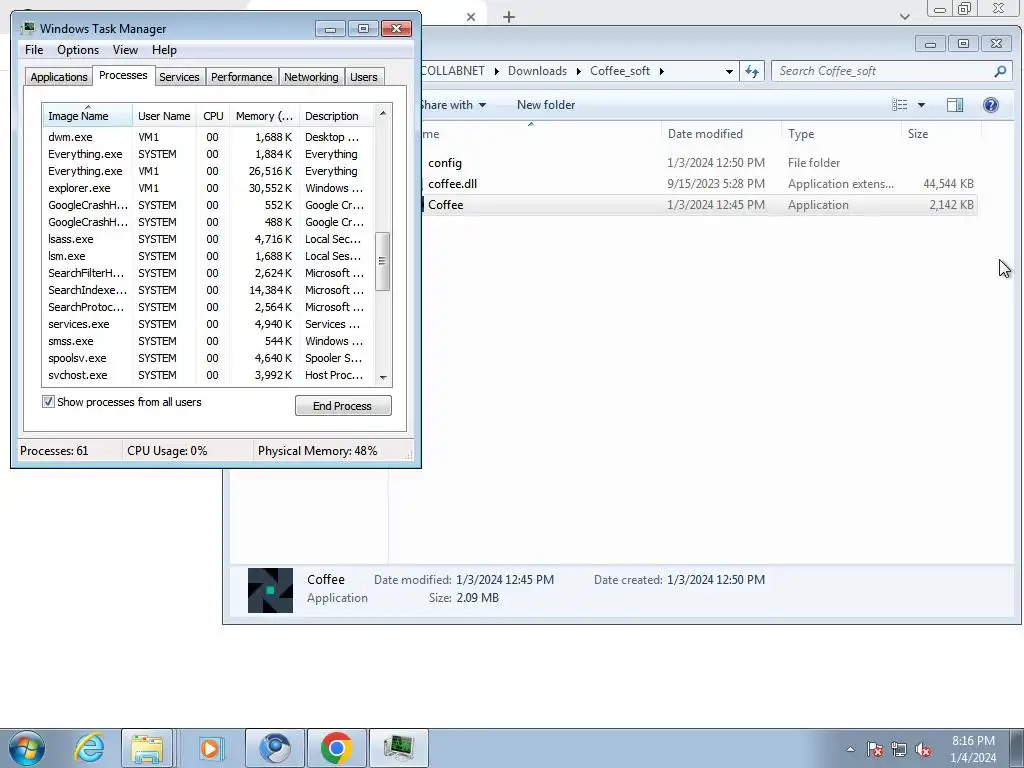Sort processes by Memory column
This screenshot has width=1024, height=768.
click(264, 116)
